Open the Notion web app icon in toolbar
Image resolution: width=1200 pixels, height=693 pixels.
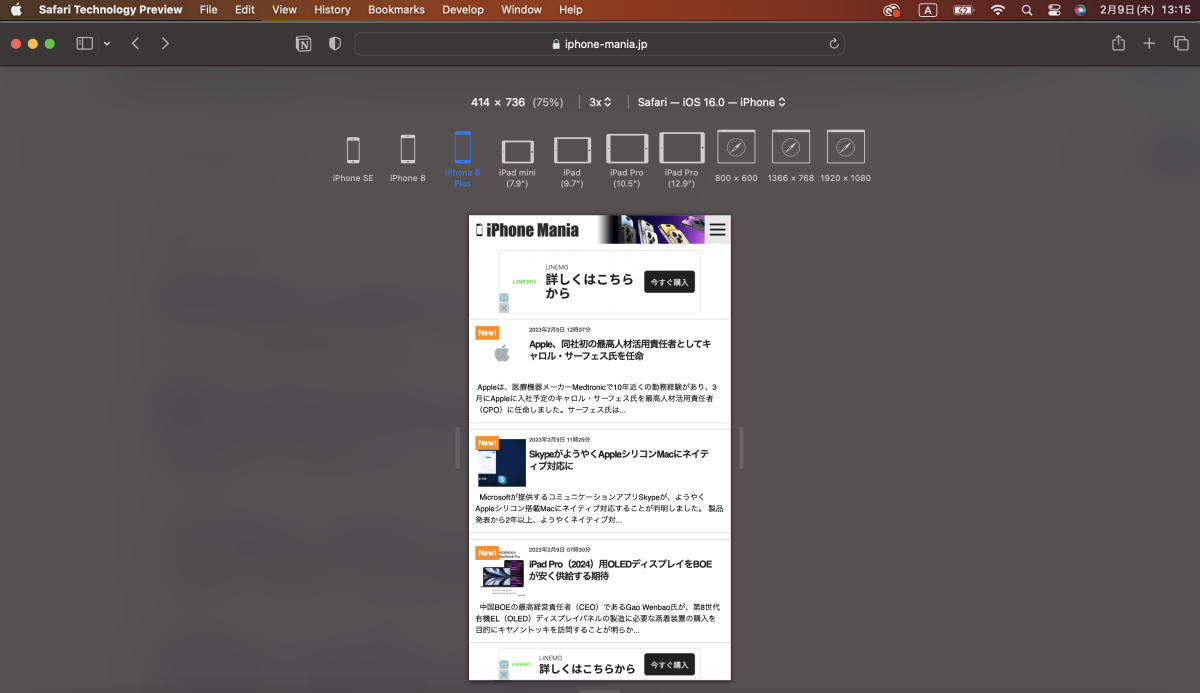tap(303, 44)
